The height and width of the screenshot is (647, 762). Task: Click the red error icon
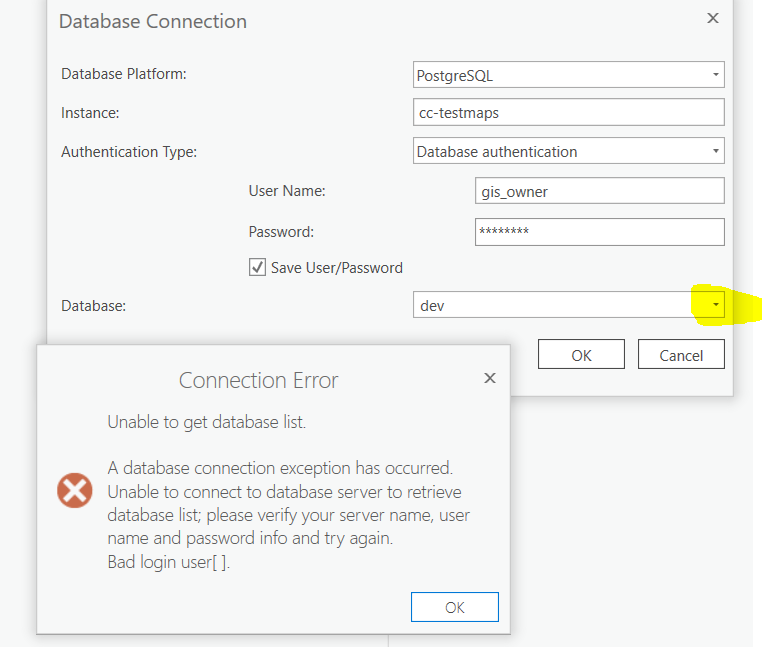pos(75,491)
